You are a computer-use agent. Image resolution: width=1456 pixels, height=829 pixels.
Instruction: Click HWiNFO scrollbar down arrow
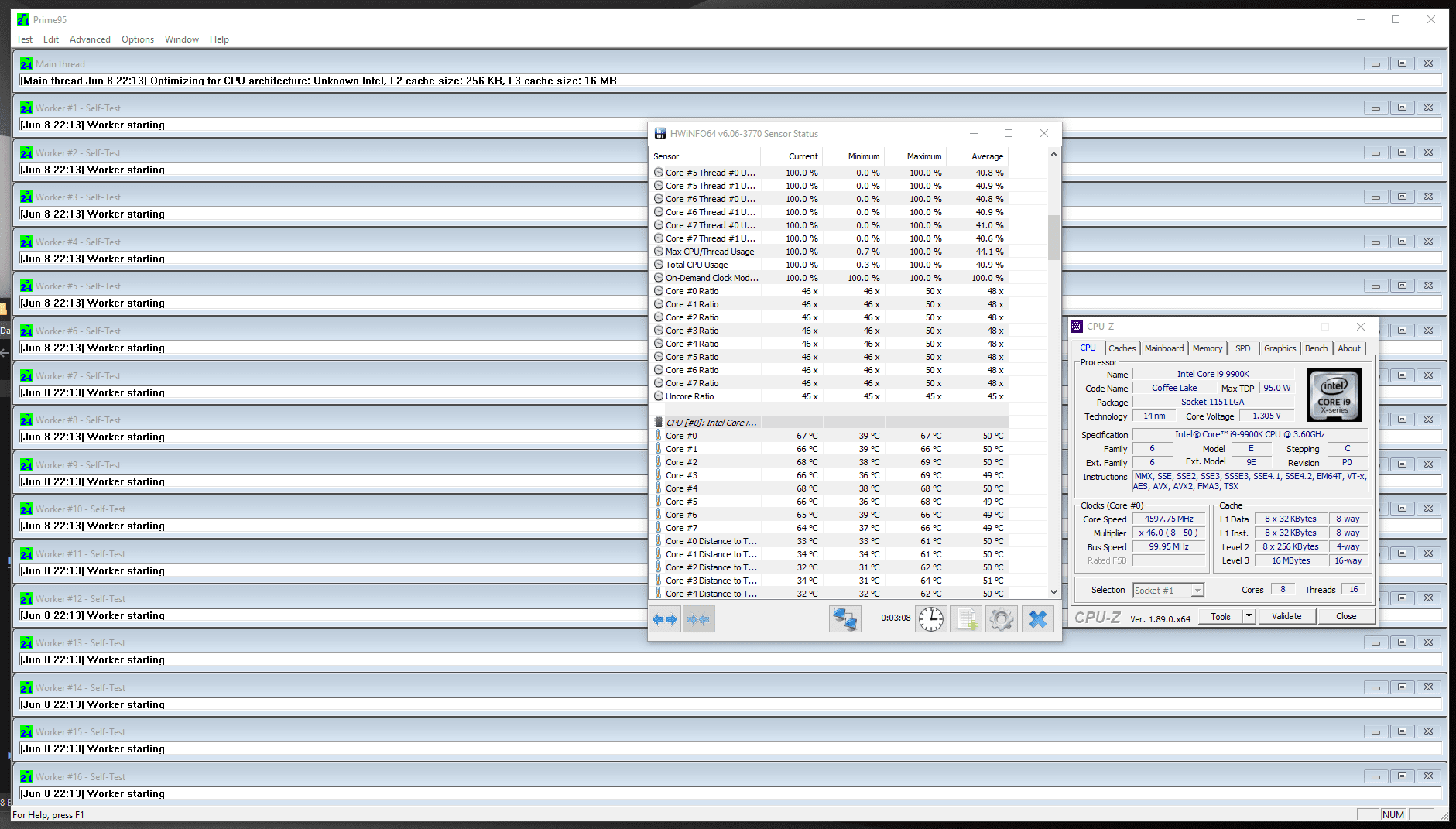tap(1053, 592)
